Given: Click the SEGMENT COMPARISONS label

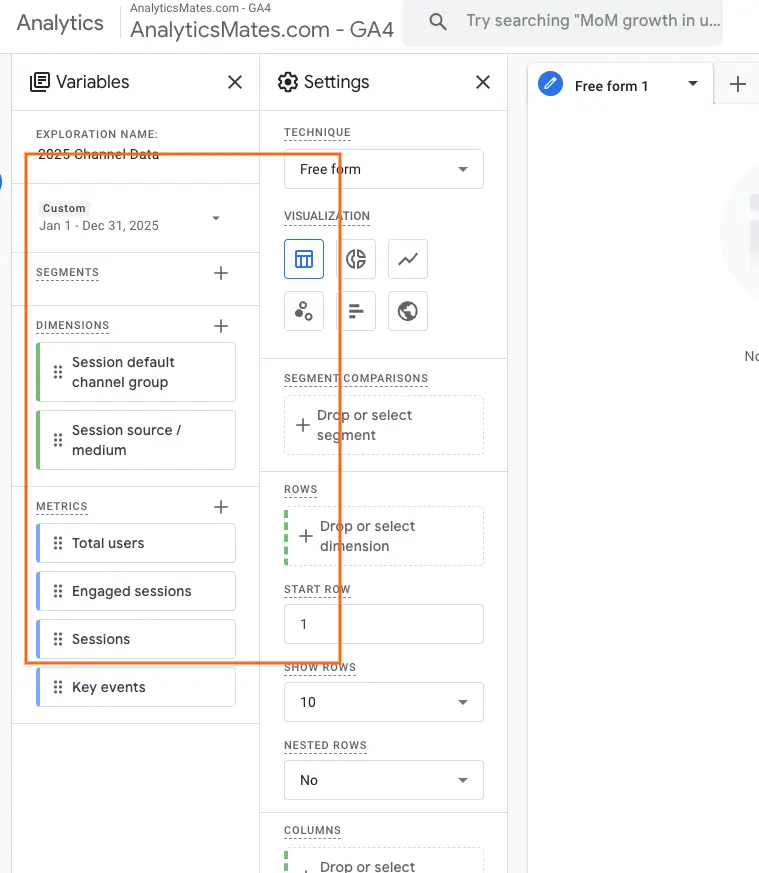Looking at the screenshot, I should [x=356, y=378].
